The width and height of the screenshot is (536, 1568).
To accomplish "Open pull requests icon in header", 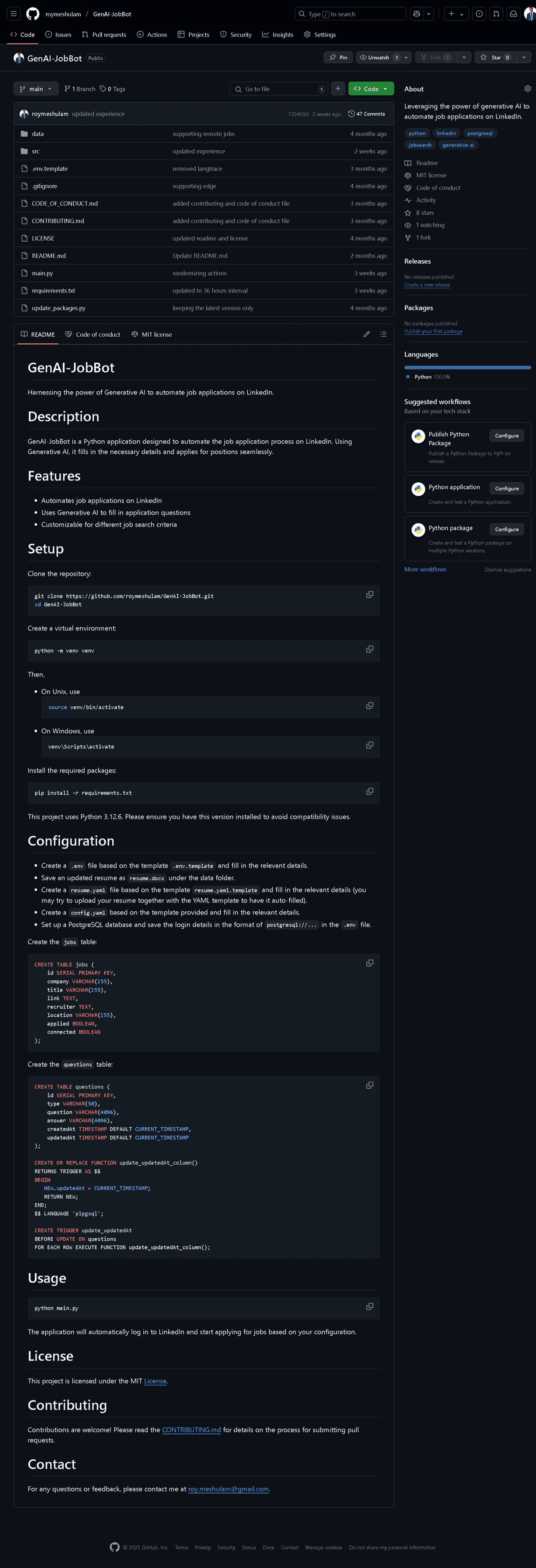I will [496, 14].
